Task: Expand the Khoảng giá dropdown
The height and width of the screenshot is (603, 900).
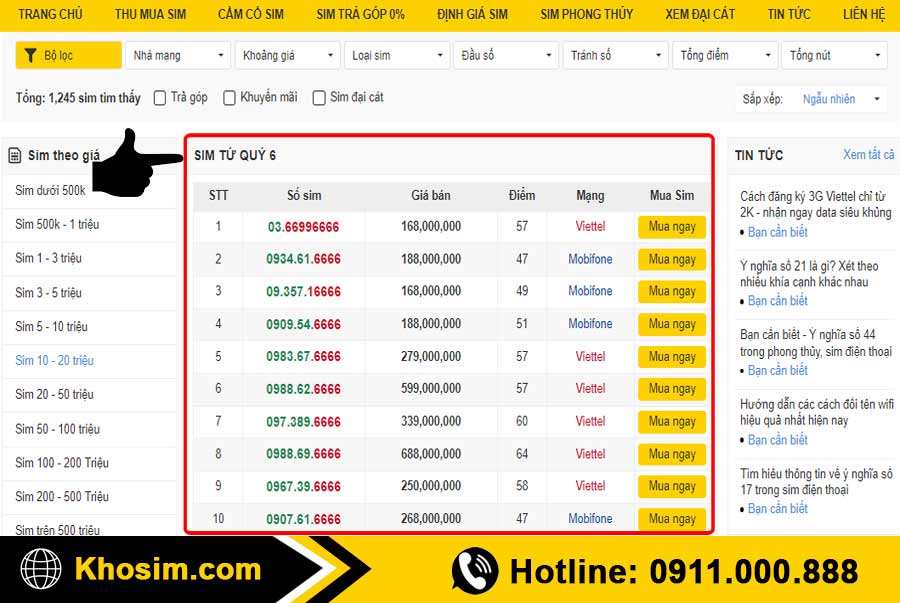Action: [287, 56]
